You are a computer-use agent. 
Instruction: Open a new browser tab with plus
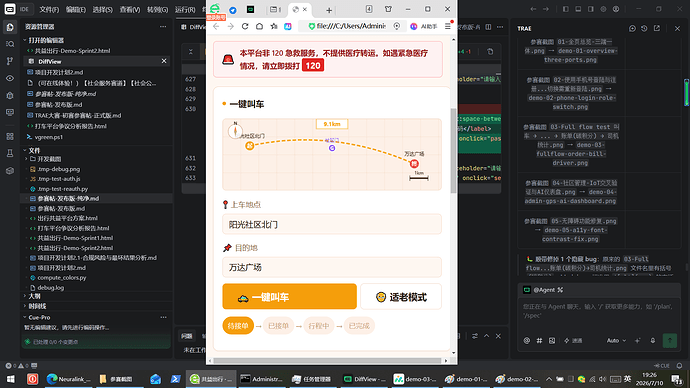[329, 10]
